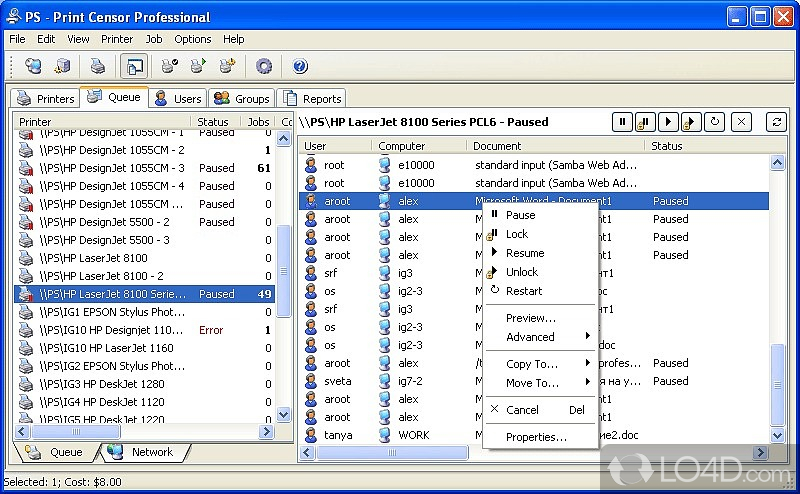Click the pause job button above the list
Image resolution: width=800 pixels, height=494 pixels.
tap(623, 122)
